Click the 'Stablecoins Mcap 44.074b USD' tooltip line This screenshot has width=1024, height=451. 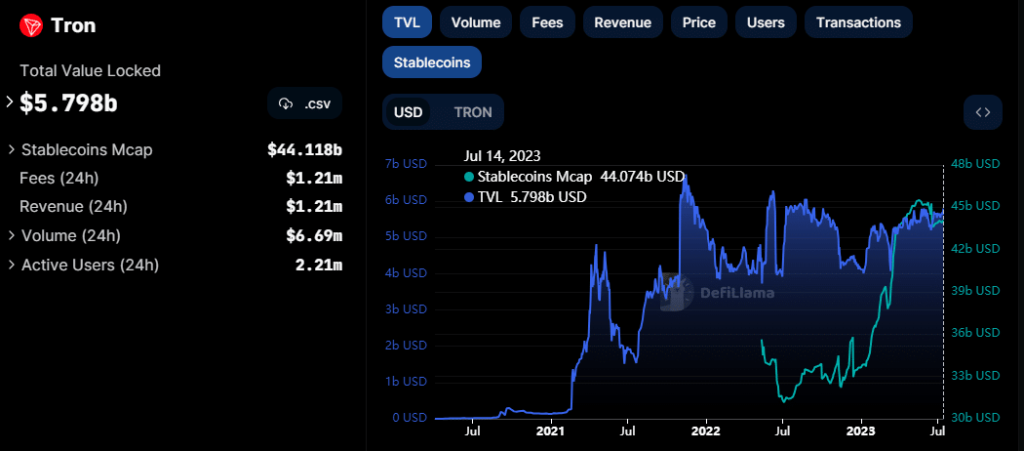click(x=575, y=177)
